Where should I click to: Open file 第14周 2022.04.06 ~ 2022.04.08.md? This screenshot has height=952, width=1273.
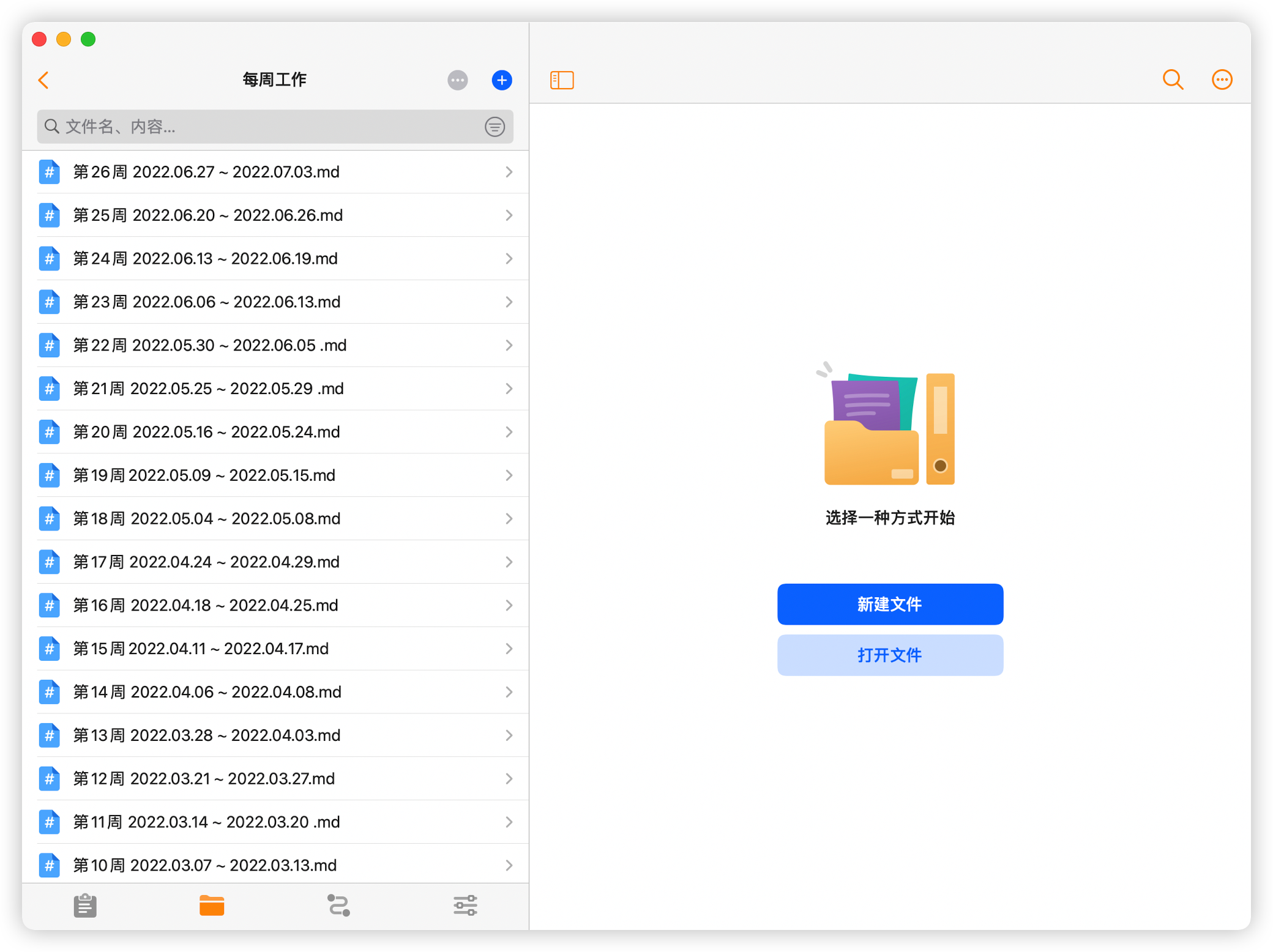[275, 692]
